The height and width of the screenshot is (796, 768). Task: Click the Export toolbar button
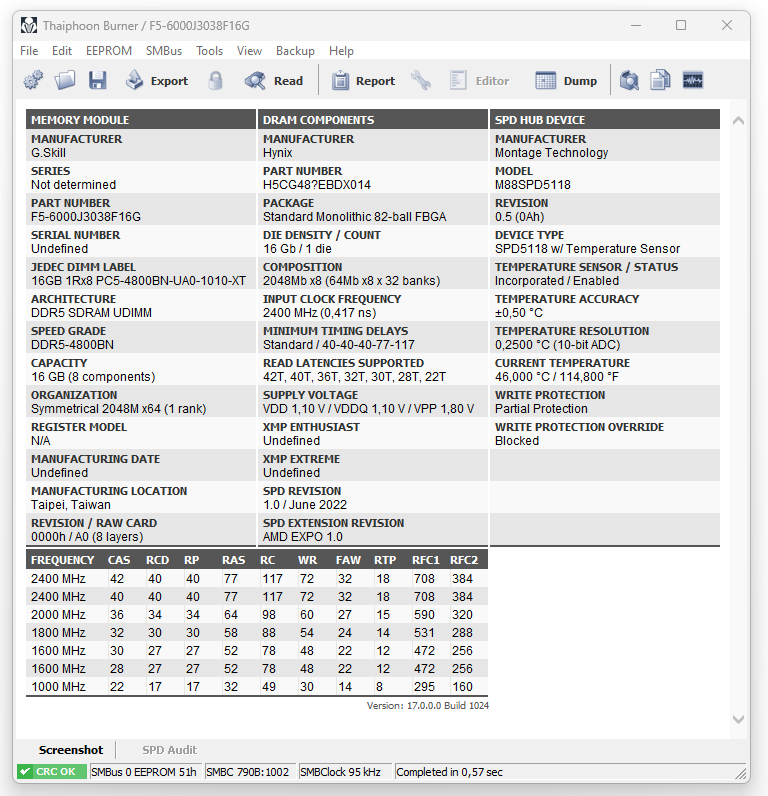pyautogui.click(x=157, y=81)
